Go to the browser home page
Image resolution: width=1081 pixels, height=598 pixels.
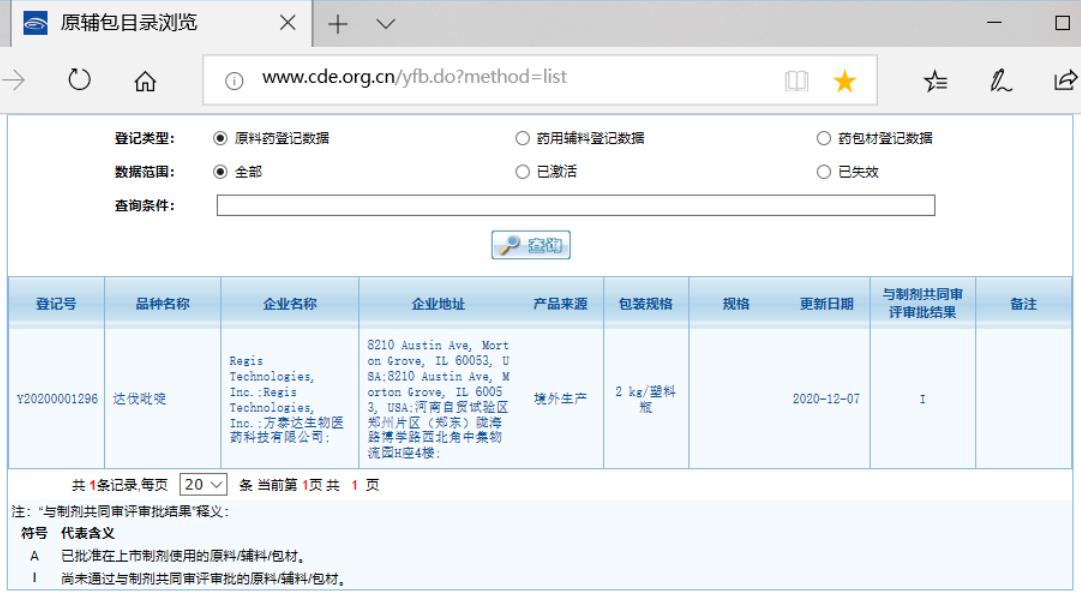145,79
